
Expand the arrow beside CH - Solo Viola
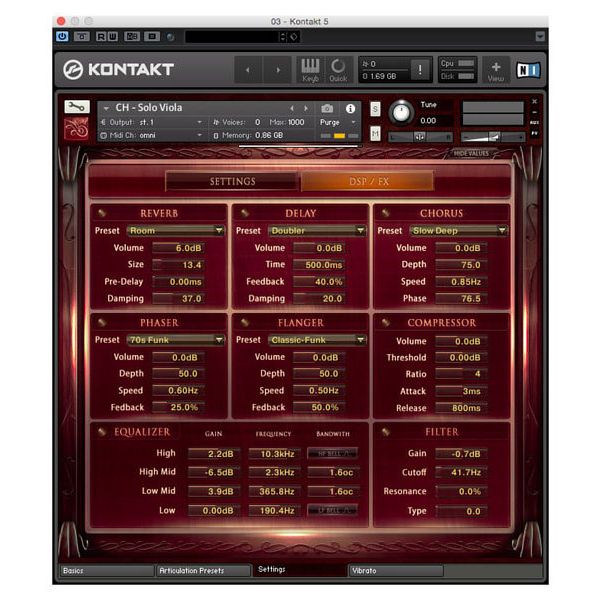pos(106,109)
